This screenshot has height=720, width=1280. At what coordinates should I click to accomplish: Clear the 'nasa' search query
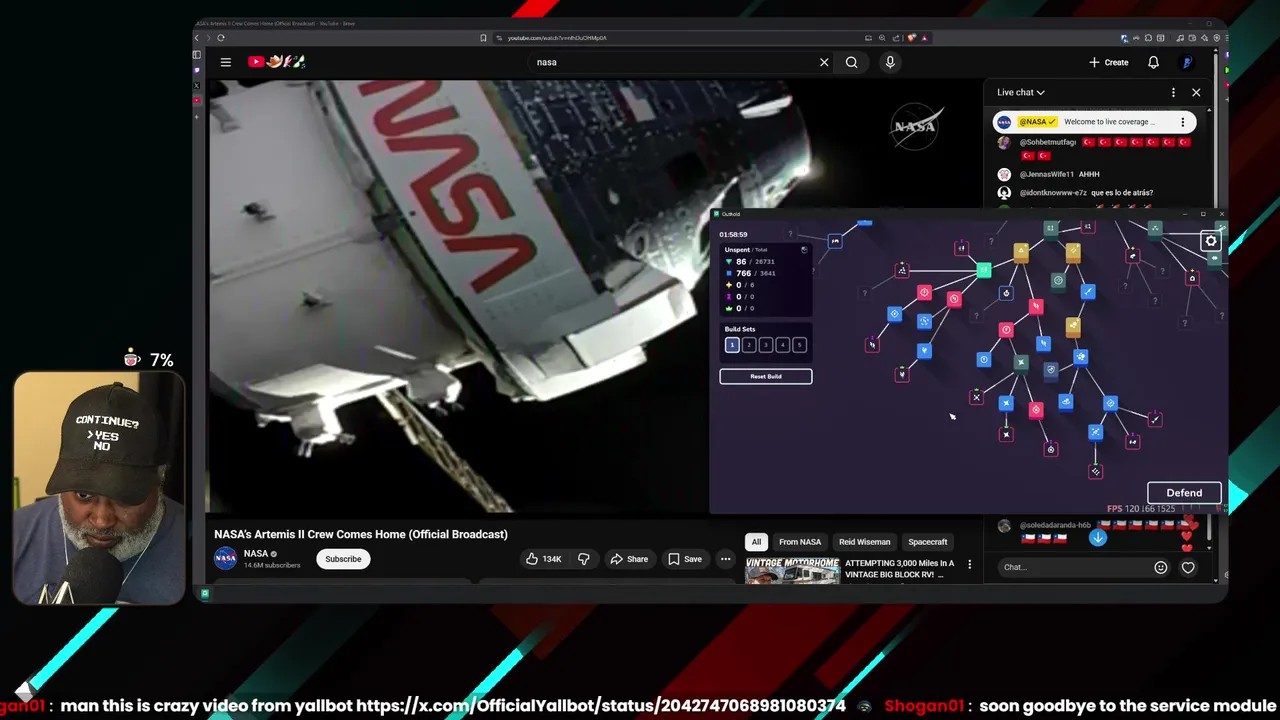tap(824, 62)
